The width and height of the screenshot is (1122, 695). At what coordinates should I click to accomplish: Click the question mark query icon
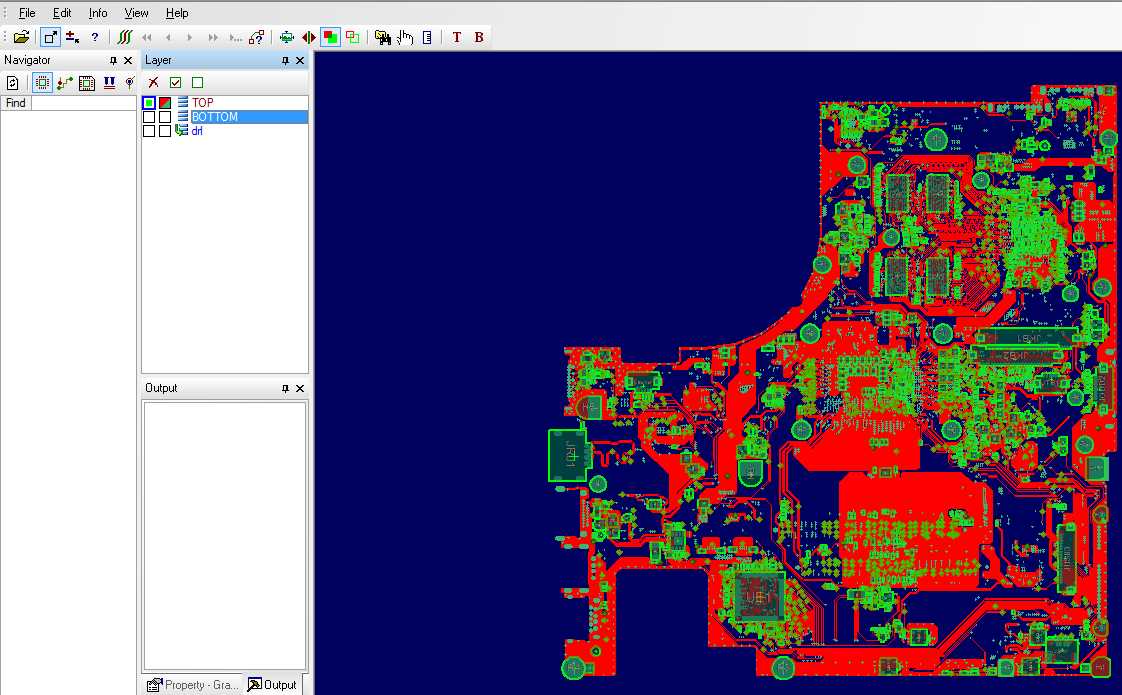[94, 37]
